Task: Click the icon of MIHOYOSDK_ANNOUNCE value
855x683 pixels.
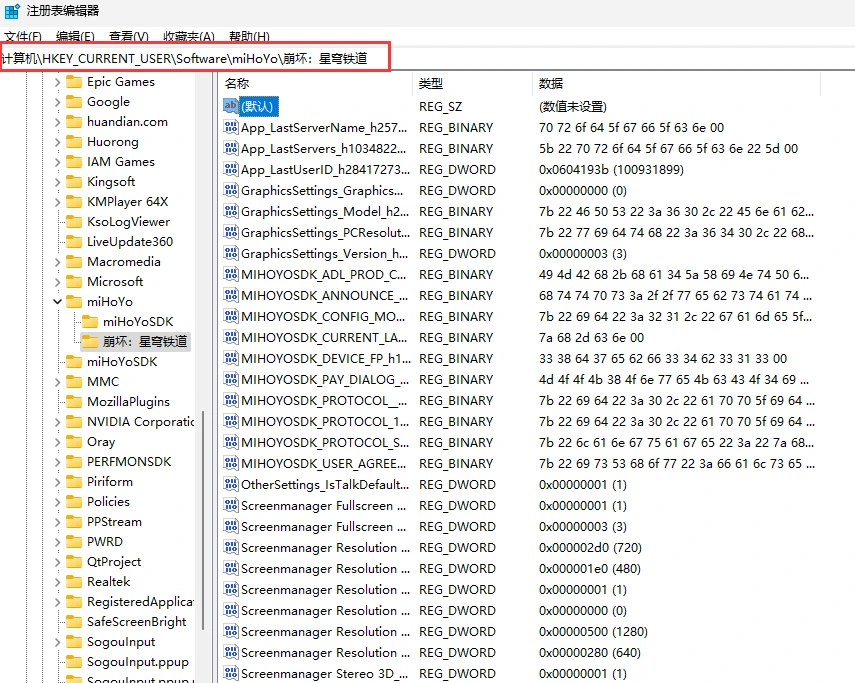Action: (231, 295)
